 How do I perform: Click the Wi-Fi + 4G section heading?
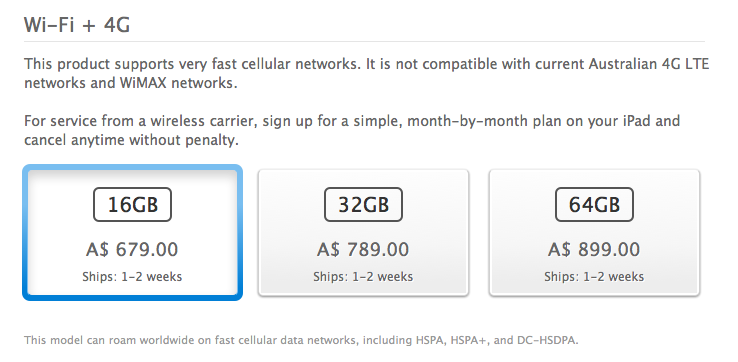[x=77, y=24]
